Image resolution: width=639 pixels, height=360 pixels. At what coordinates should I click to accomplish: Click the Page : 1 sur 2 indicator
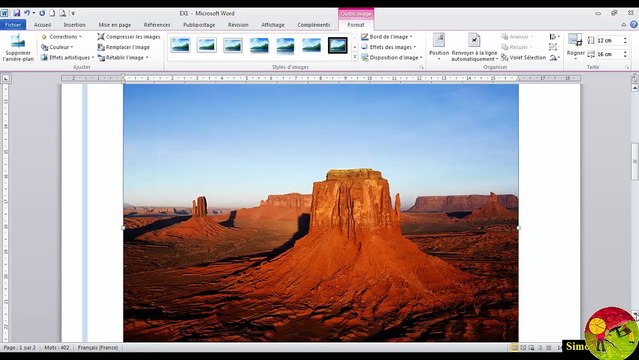click(x=20, y=348)
